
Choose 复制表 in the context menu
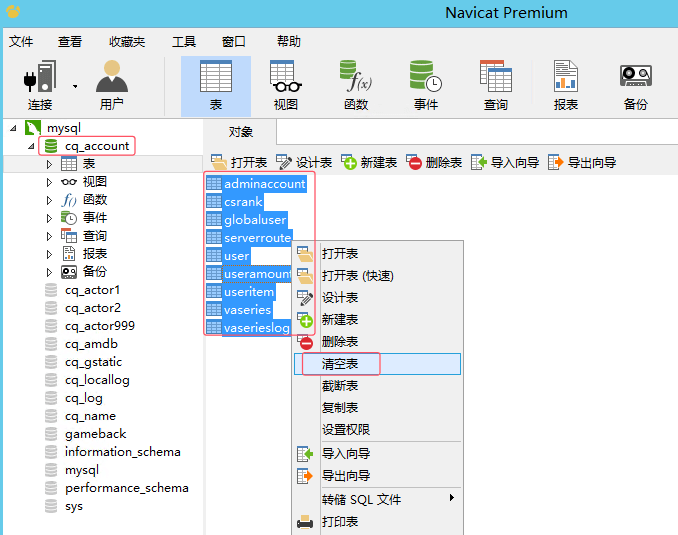pos(377,408)
